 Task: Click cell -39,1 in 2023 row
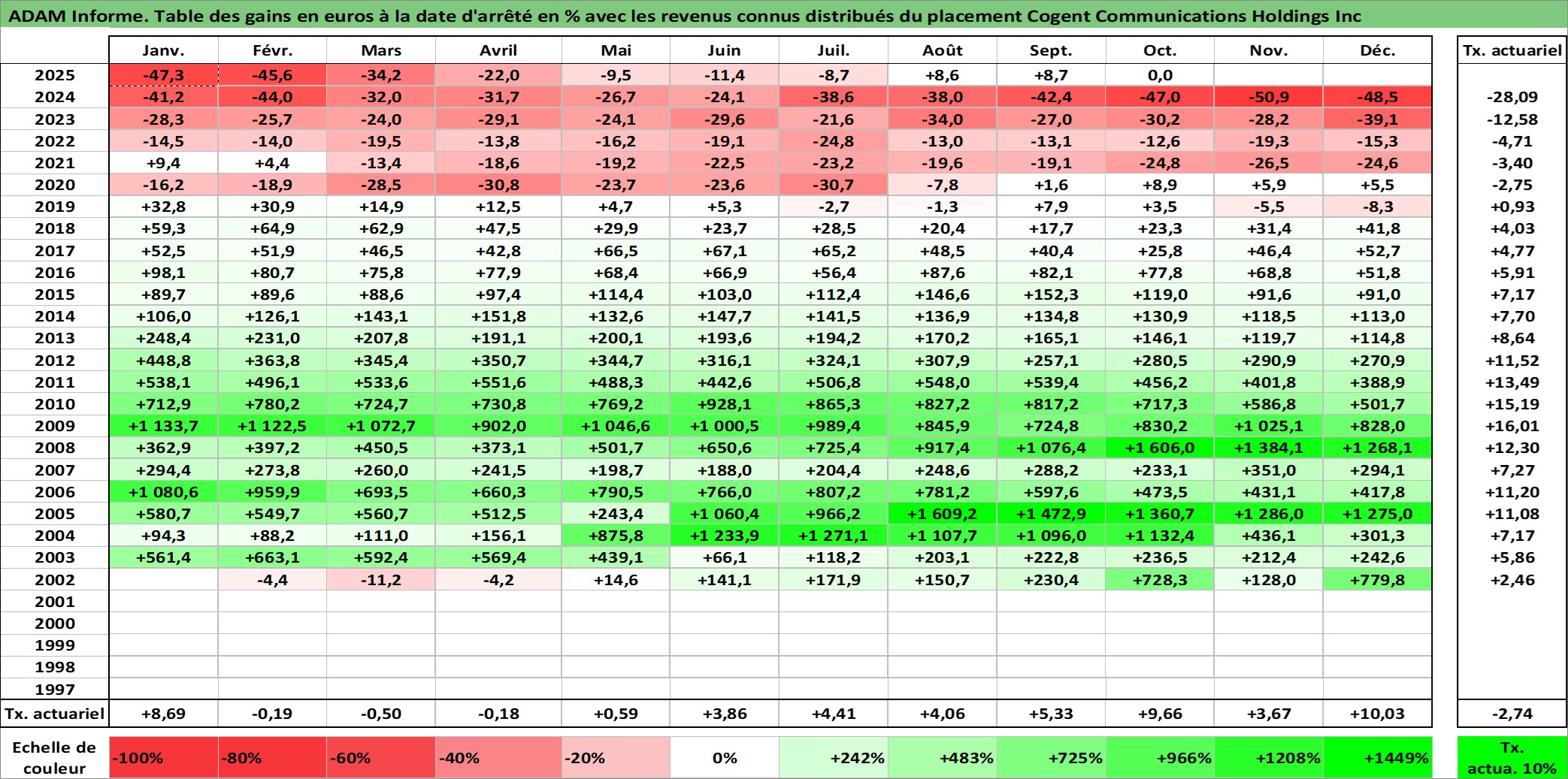pyautogui.click(x=1377, y=119)
